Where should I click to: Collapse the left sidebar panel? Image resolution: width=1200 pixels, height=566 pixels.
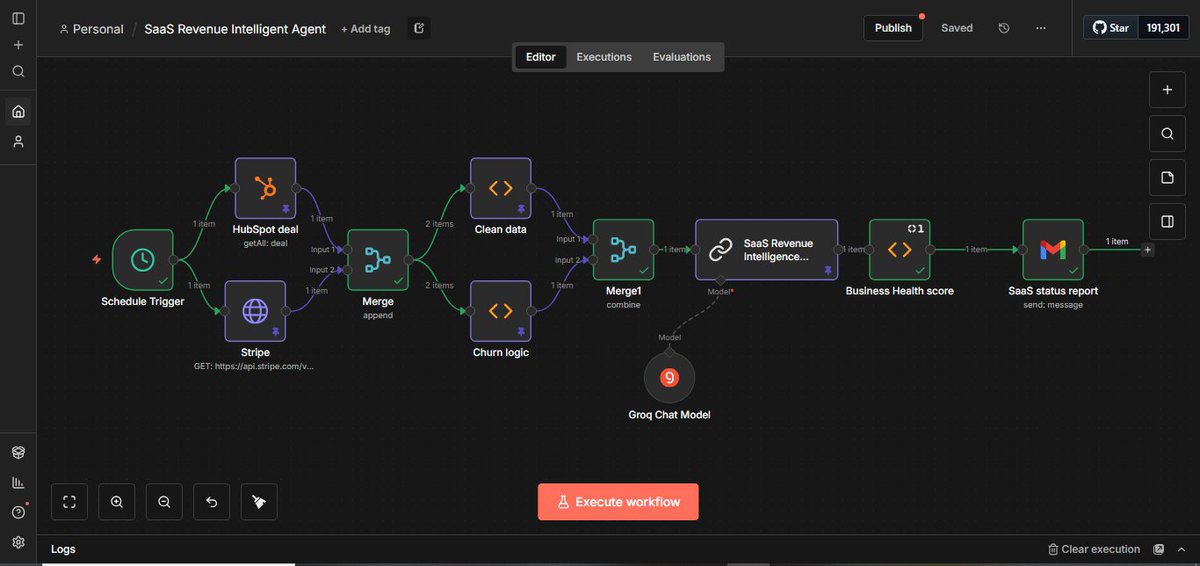coord(18,19)
